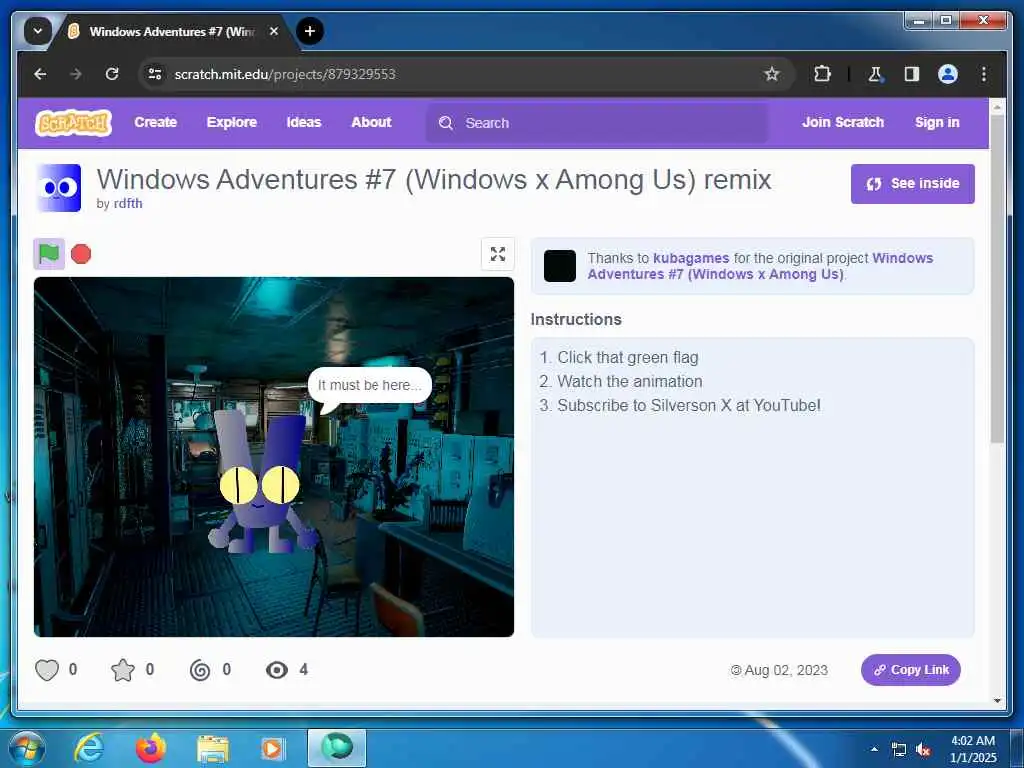
Task: Open the Create menu item
Action: pyautogui.click(x=155, y=122)
